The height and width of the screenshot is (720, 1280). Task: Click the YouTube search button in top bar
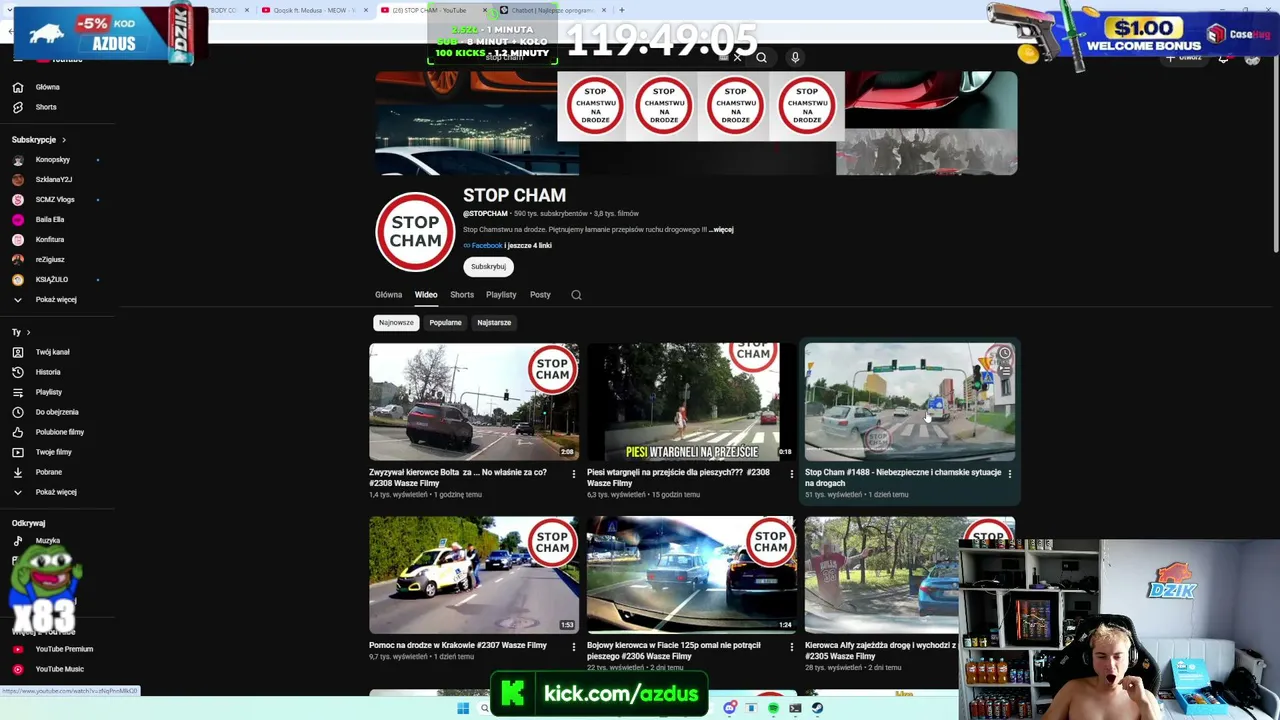761,57
